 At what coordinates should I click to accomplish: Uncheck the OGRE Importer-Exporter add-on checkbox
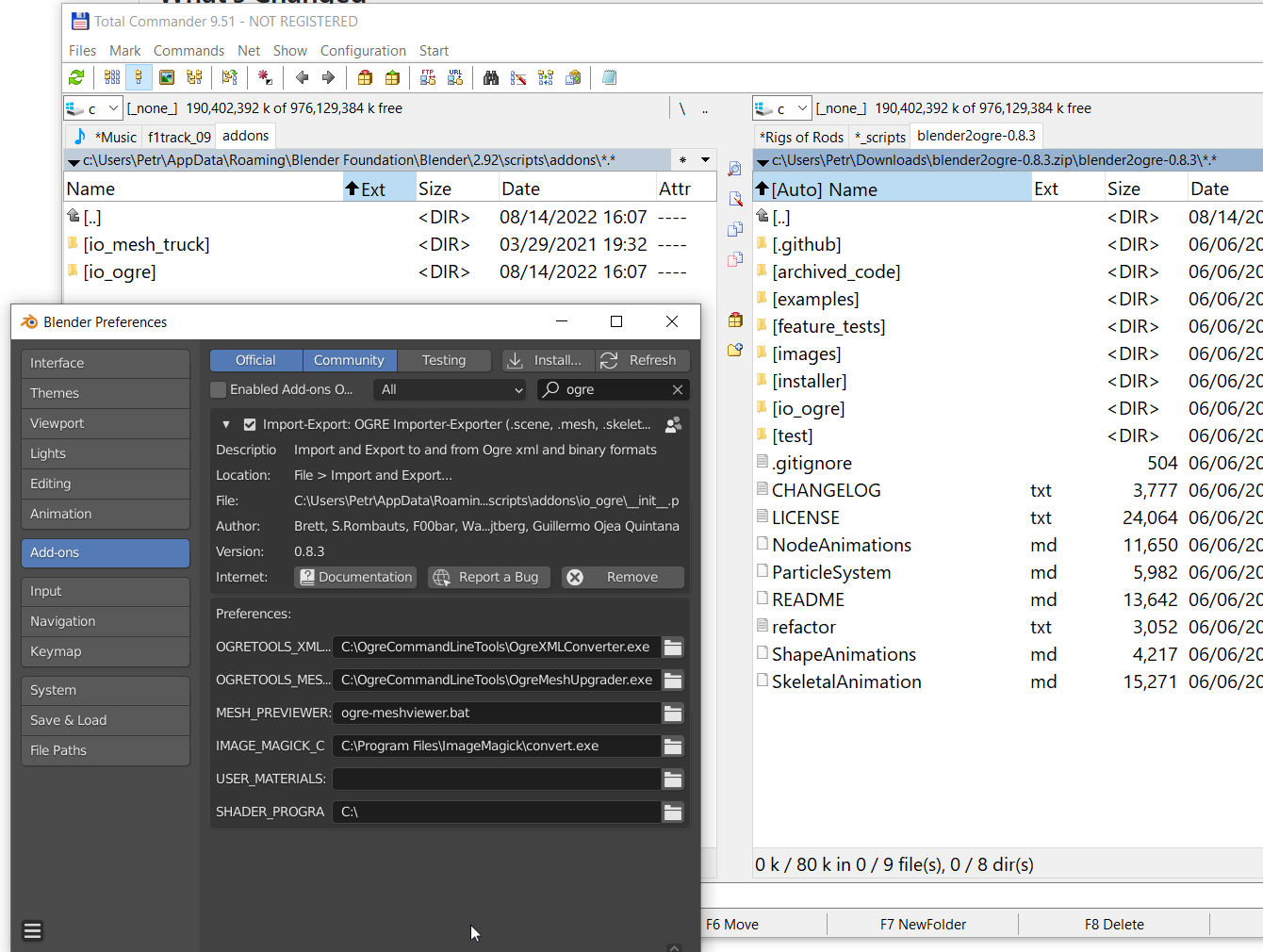(x=250, y=424)
